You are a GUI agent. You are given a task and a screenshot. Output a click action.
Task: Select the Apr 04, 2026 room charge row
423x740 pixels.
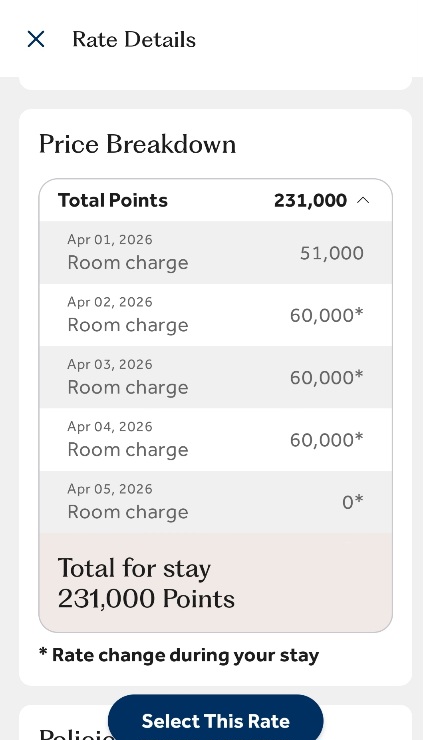tap(216, 439)
